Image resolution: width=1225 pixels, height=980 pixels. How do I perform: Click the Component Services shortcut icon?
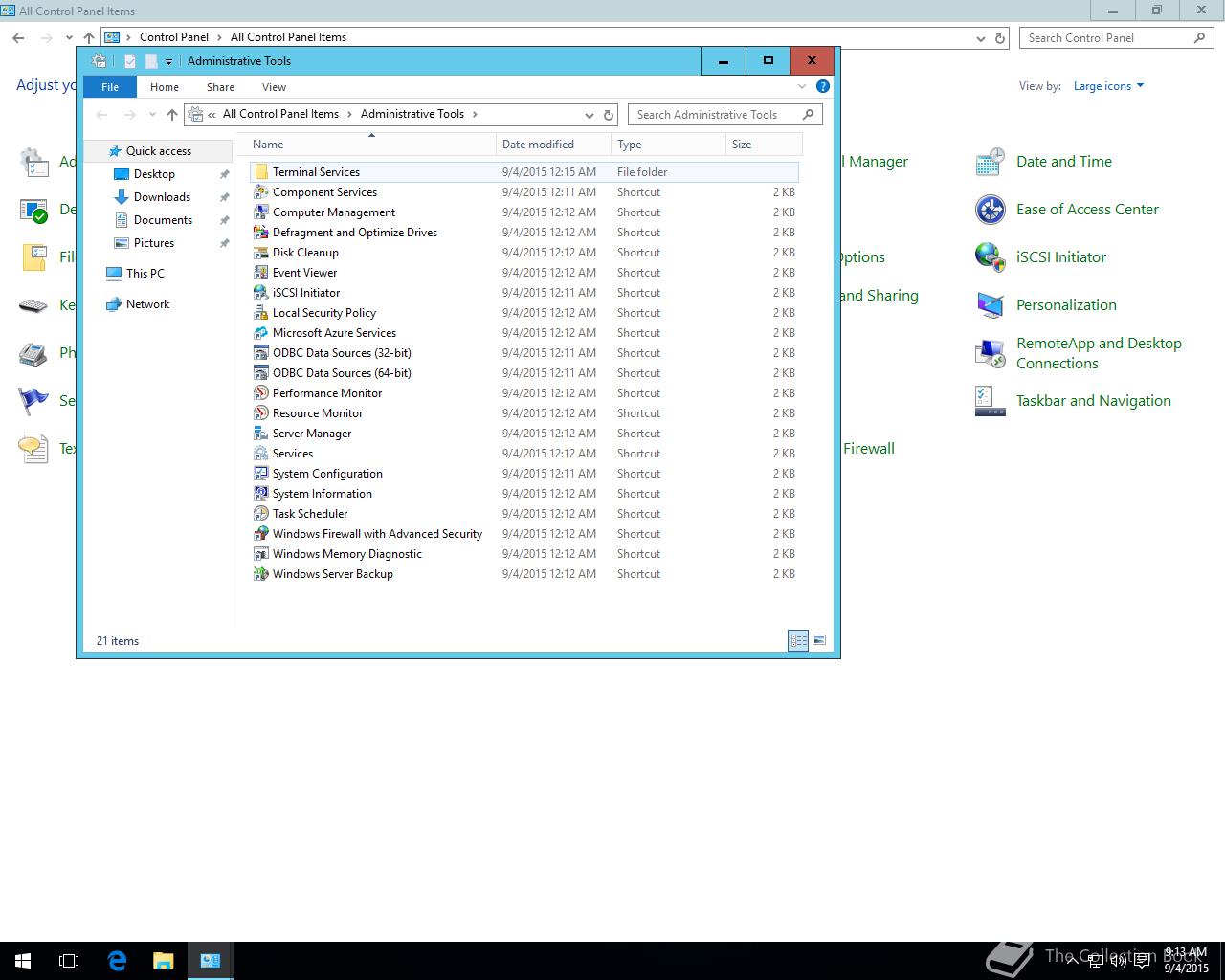[260, 192]
